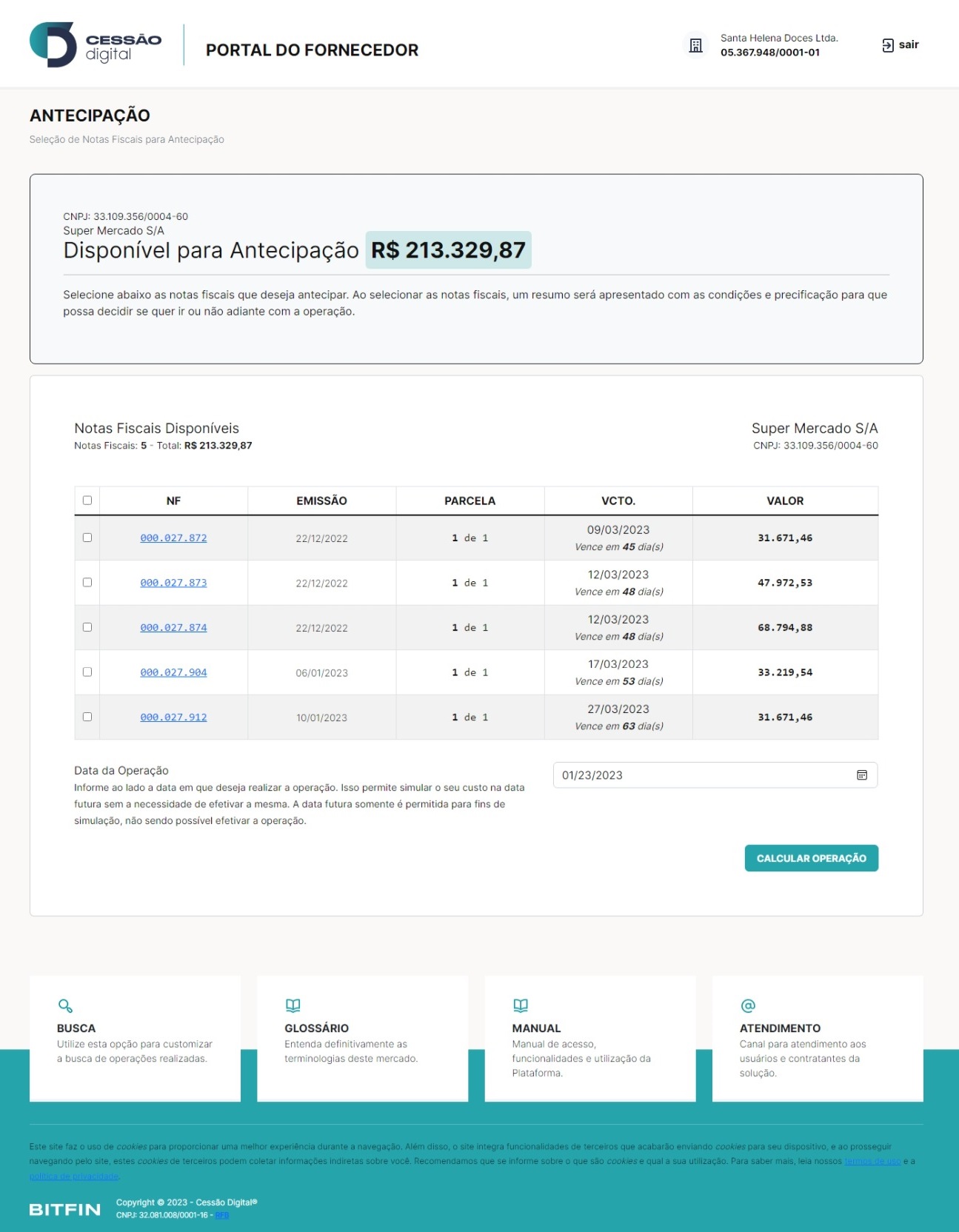Click the Manual book icon
Screen dimensions: 959x1232
tap(521, 1005)
